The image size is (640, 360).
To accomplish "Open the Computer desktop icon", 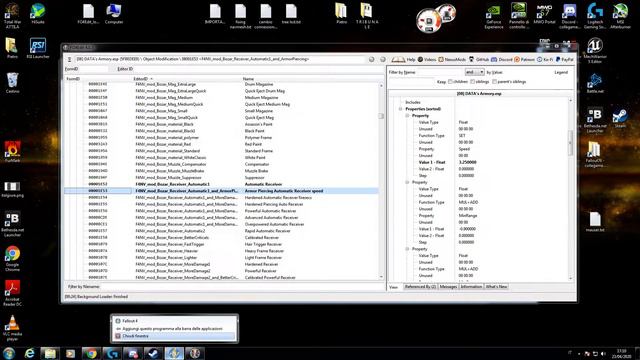I will 114,13.
